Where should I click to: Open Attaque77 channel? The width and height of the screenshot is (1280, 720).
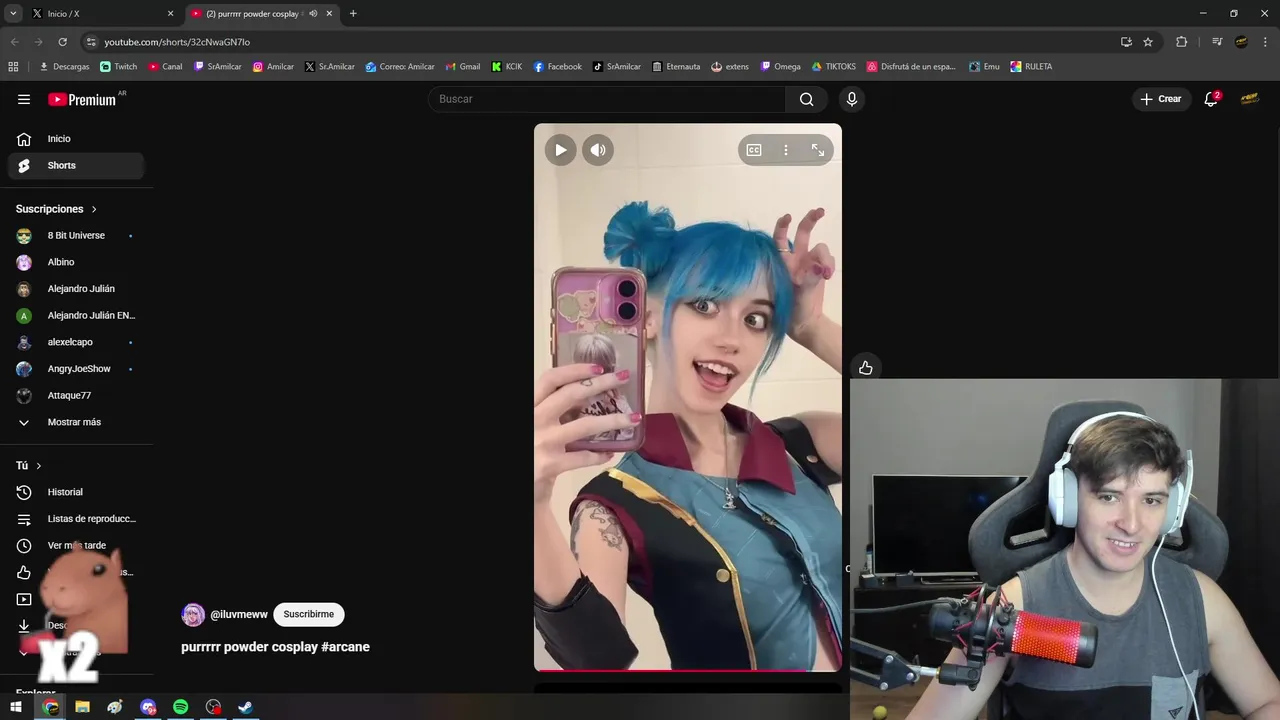[76, 396]
